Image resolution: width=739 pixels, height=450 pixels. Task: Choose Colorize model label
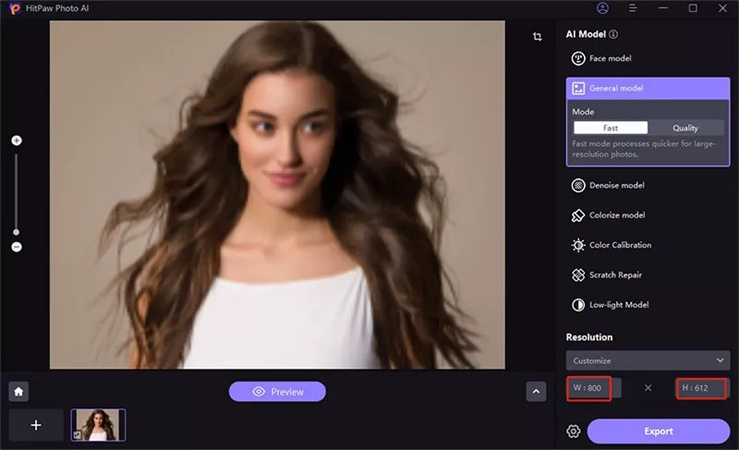pos(617,215)
